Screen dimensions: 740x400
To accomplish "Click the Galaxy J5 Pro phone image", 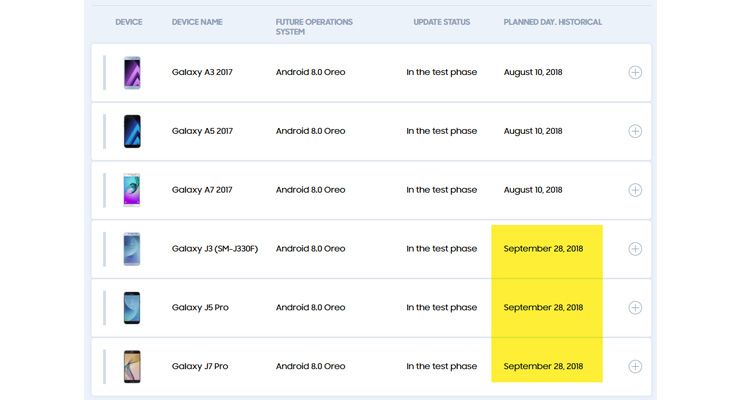I will point(132,308).
